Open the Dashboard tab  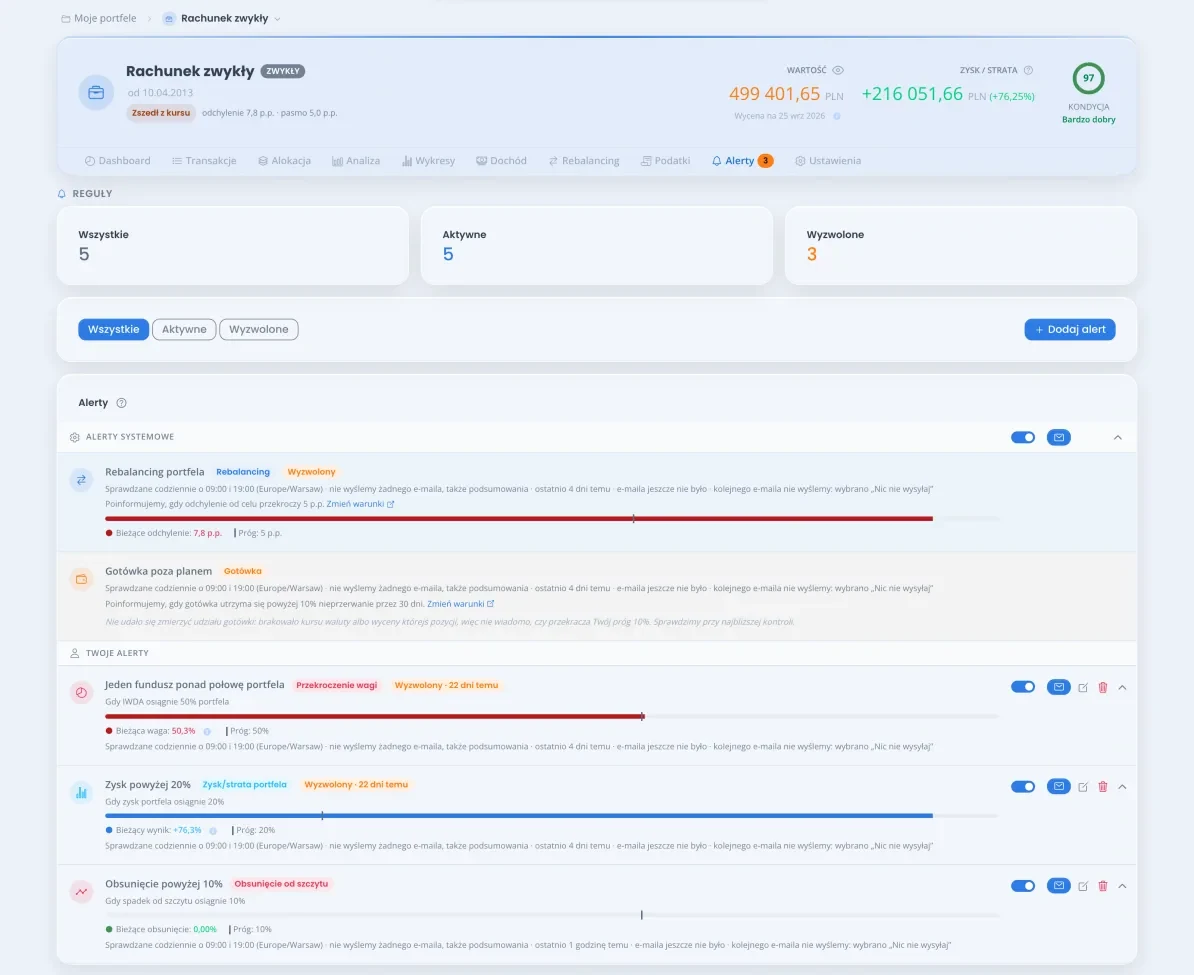point(117,161)
